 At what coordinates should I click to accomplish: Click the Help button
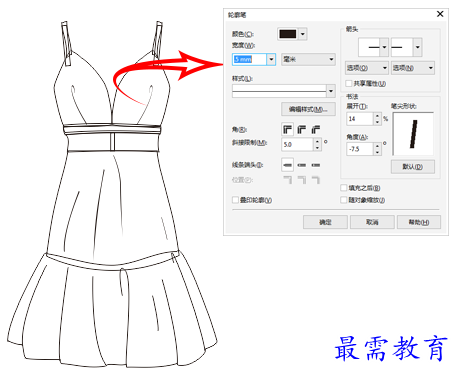pos(419,222)
